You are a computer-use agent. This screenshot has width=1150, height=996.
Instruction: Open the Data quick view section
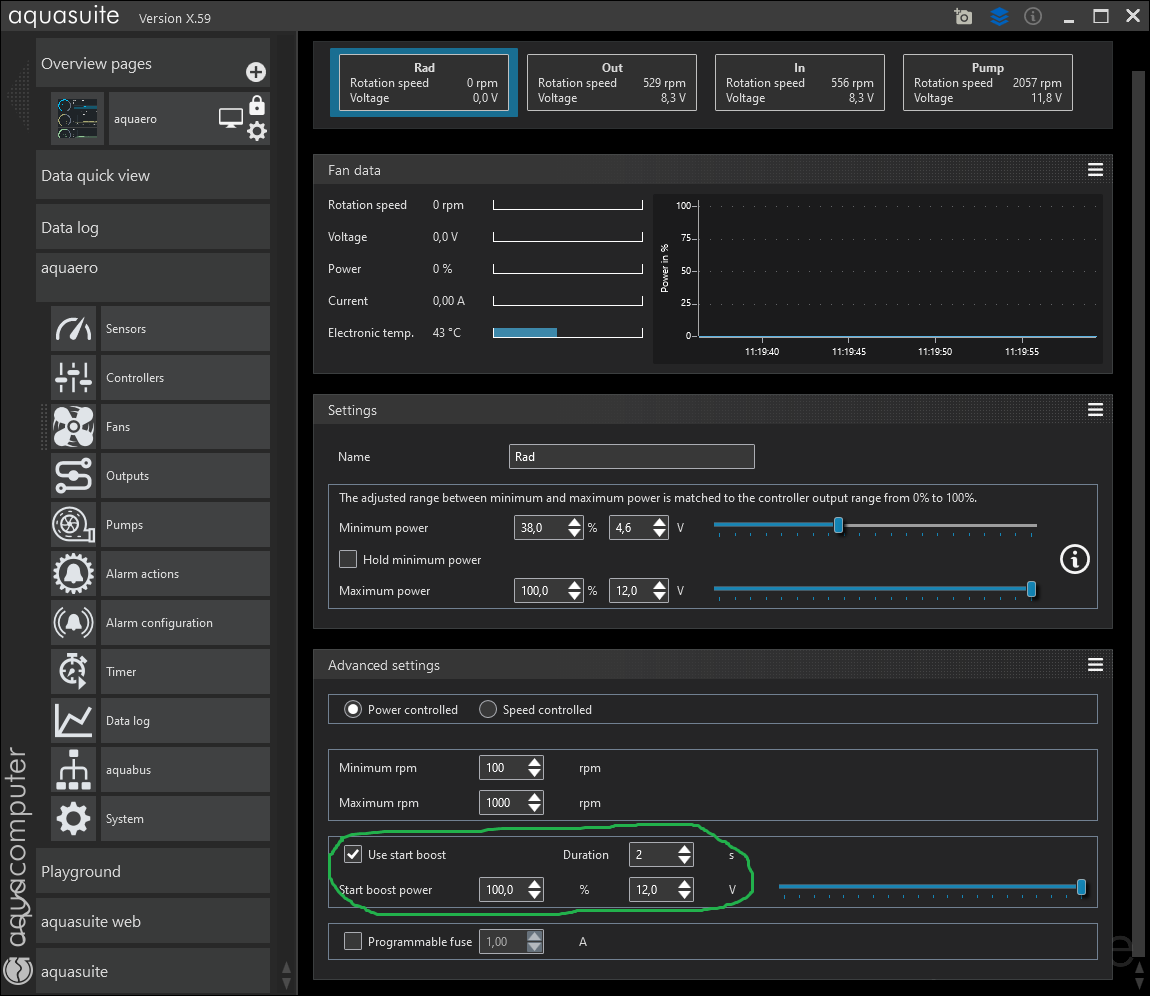click(x=153, y=176)
